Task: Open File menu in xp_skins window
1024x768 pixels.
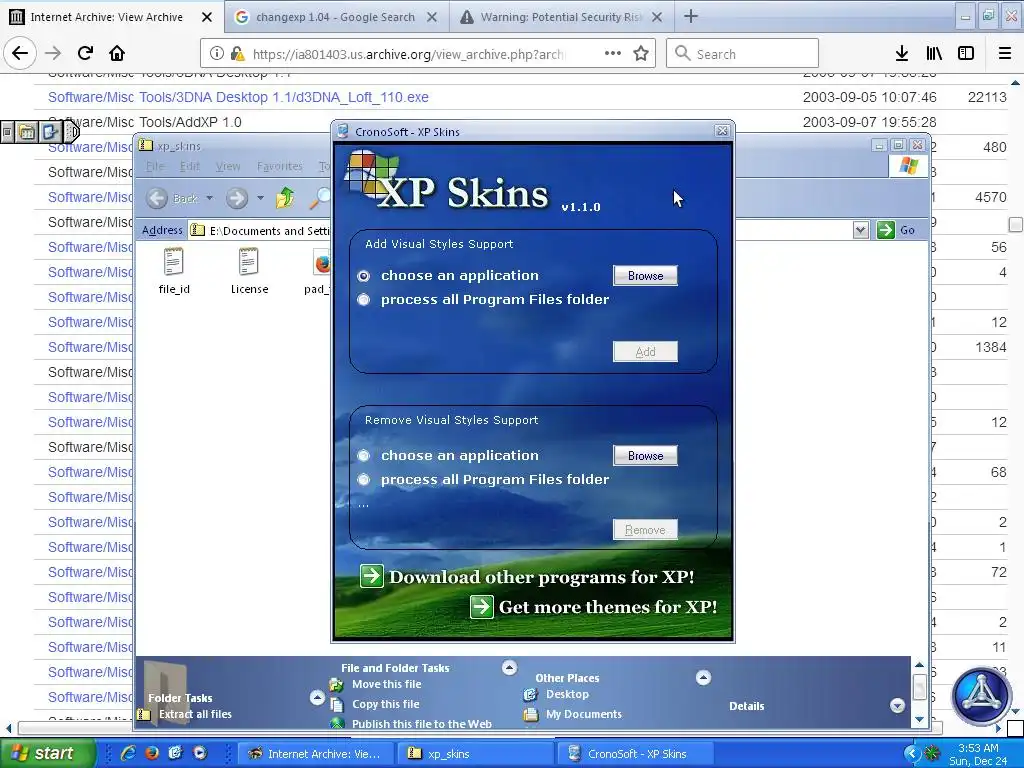Action: [155, 167]
